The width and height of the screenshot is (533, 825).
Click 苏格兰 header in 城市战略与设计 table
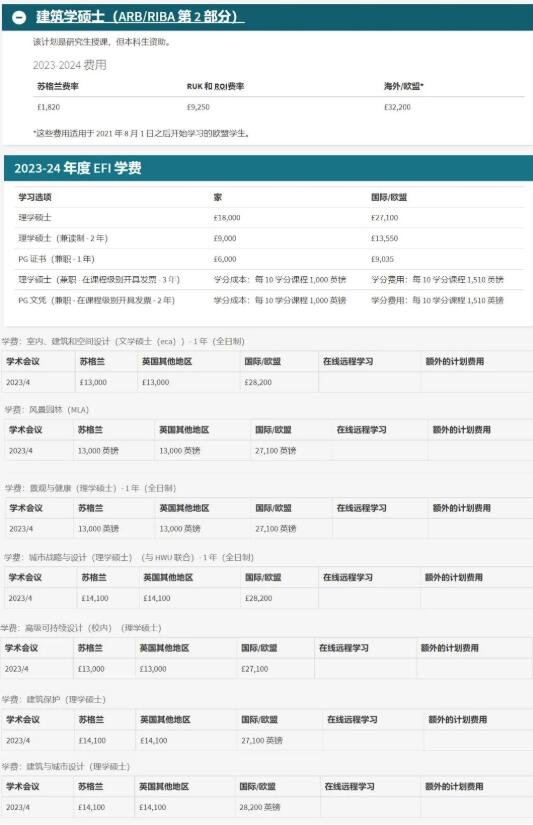(94, 578)
